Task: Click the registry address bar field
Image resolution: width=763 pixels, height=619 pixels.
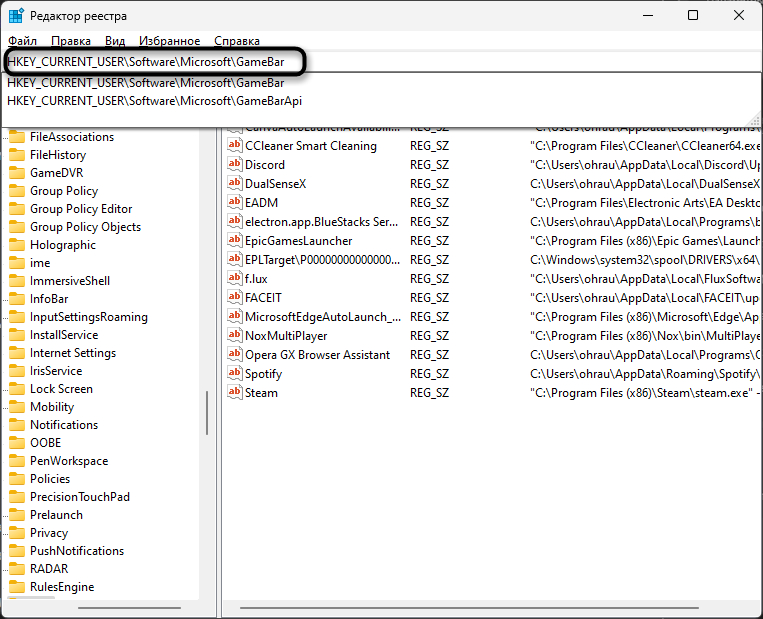Action: point(382,62)
